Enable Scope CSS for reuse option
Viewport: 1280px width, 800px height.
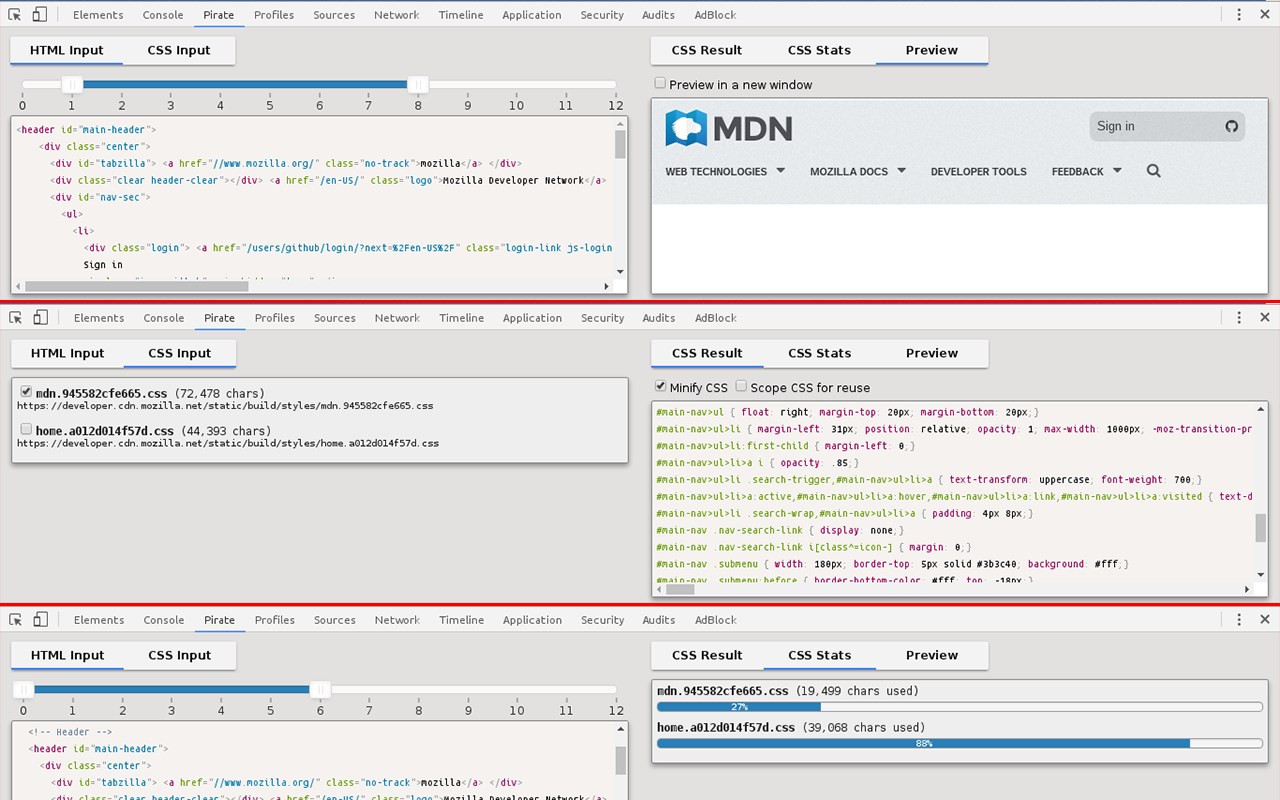tap(741, 386)
